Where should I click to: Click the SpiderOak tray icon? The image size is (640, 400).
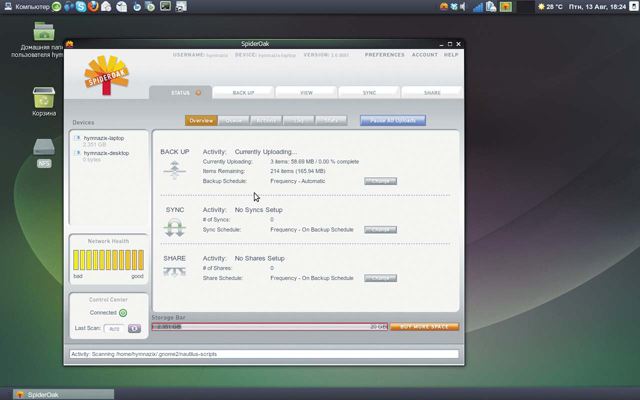click(444, 7)
